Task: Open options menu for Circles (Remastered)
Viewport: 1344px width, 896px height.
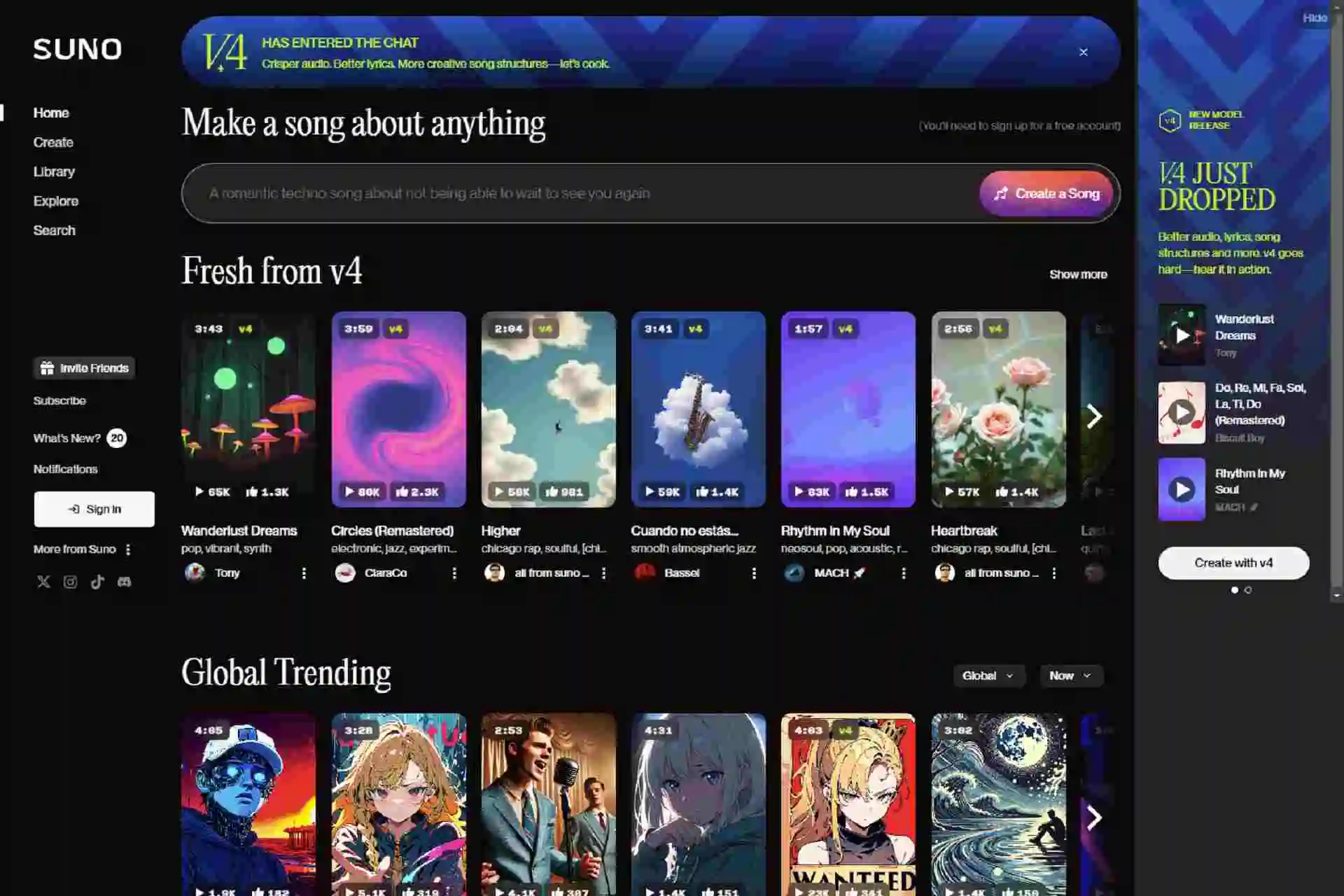Action: pyautogui.click(x=454, y=573)
